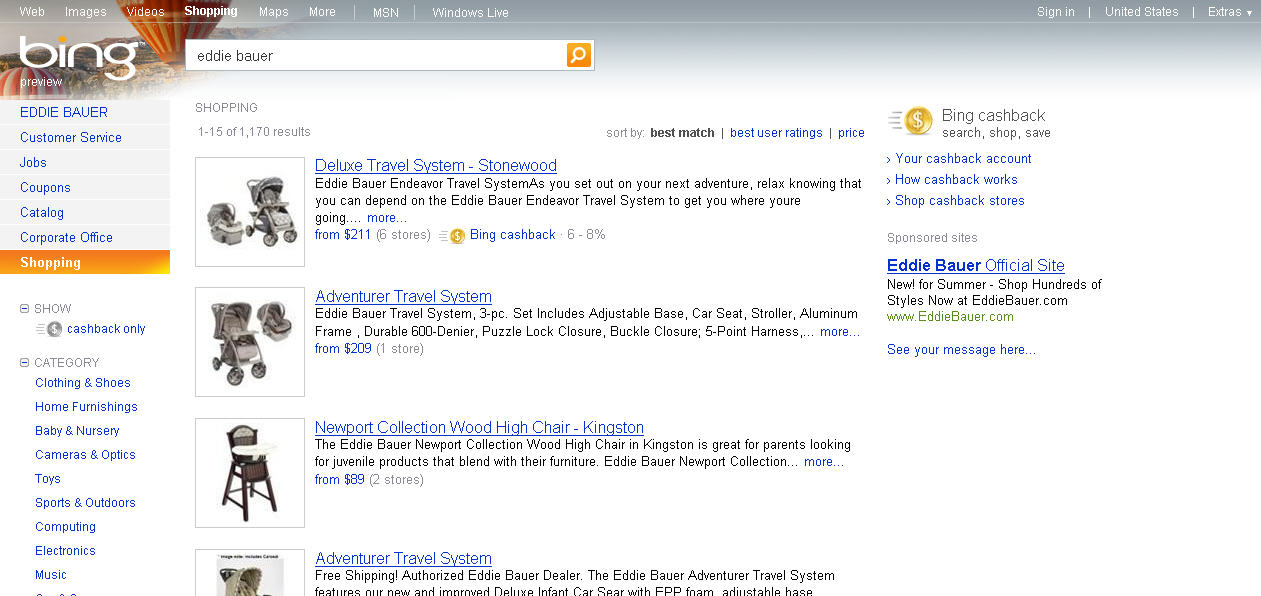Sort results by best user ratings
This screenshot has width=1261, height=596.
(776, 133)
